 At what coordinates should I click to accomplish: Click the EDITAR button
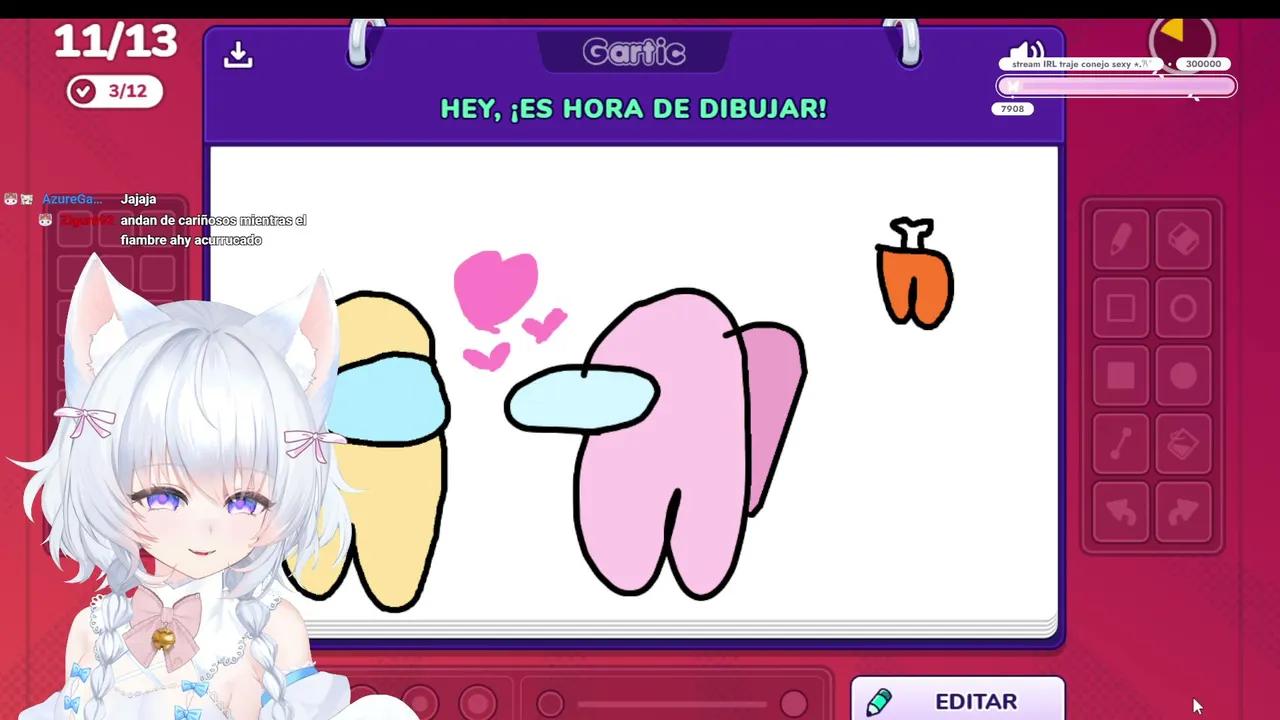957,700
